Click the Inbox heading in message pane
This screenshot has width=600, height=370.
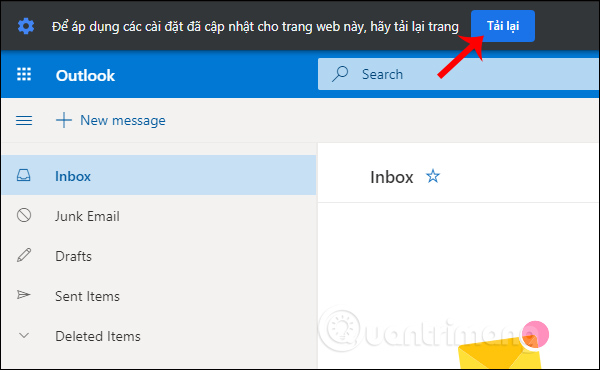click(391, 177)
